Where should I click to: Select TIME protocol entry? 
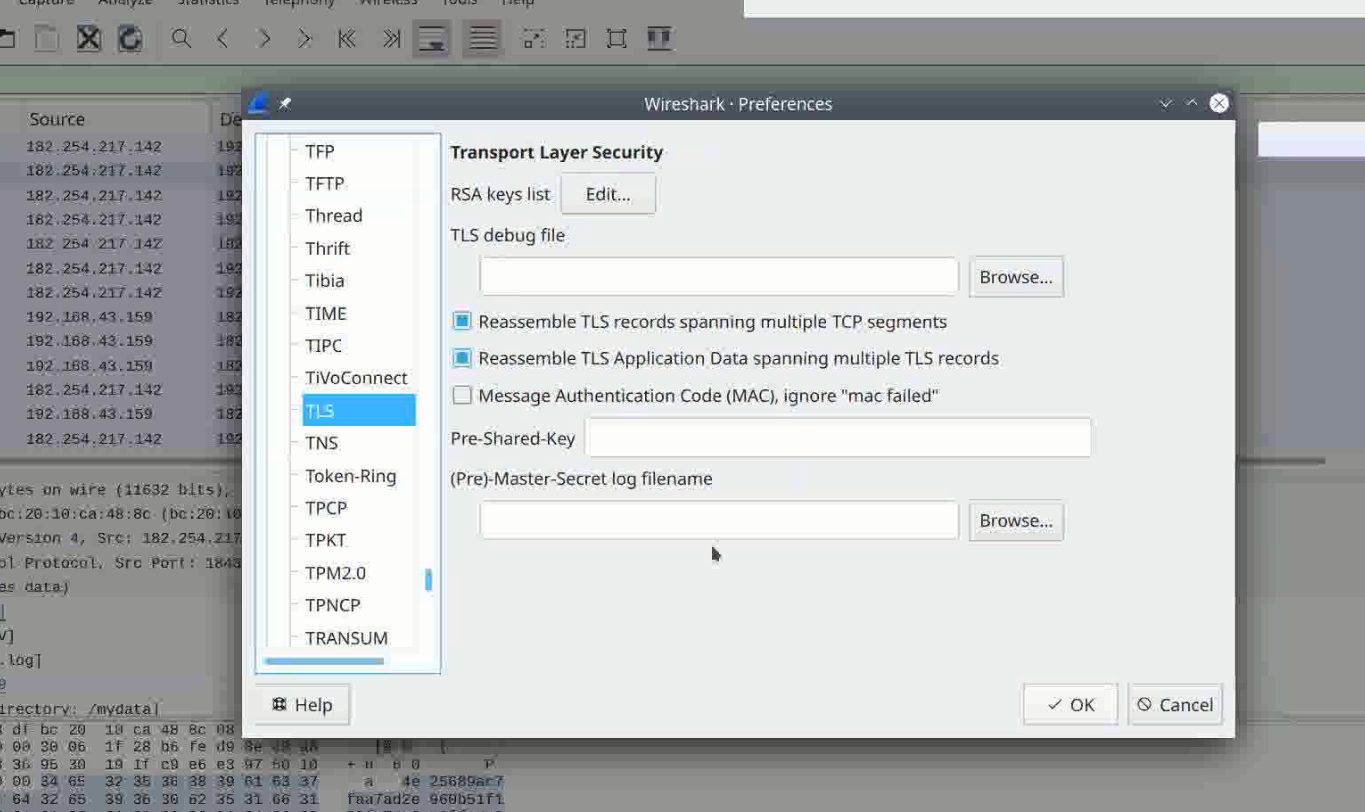(326, 313)
